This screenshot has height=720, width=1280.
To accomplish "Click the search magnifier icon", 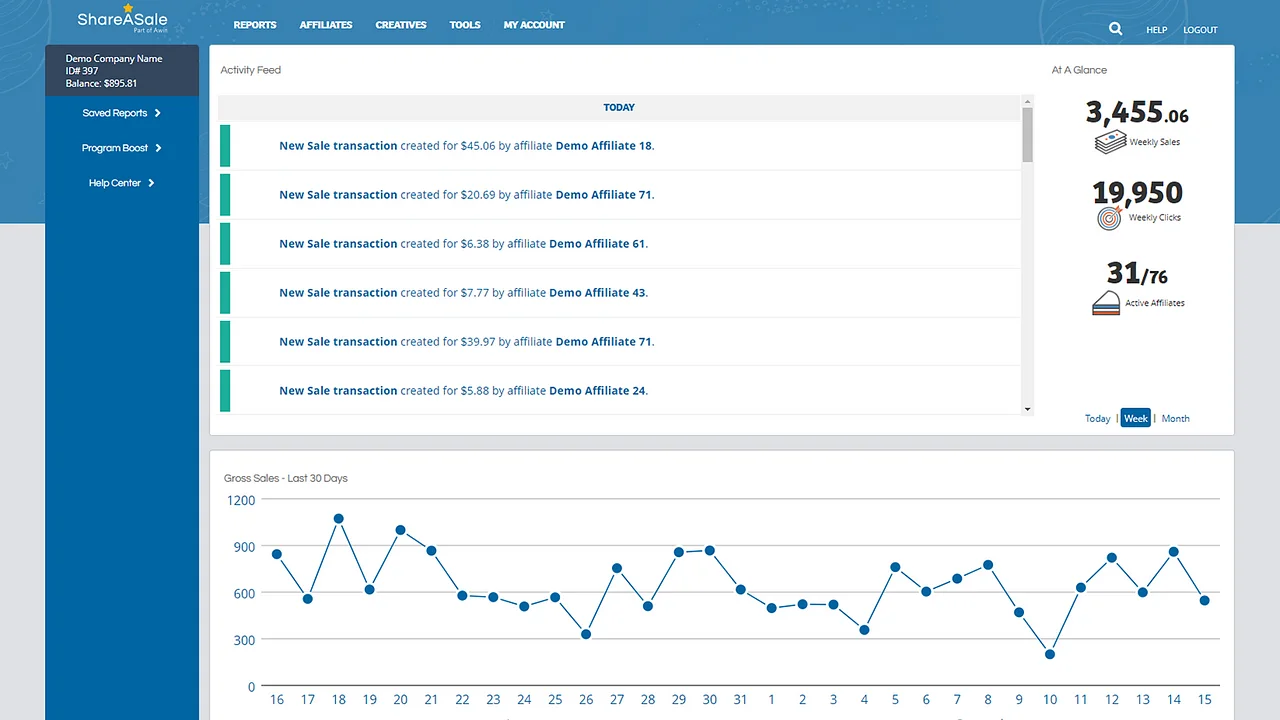I will [x=1115, y=29].
